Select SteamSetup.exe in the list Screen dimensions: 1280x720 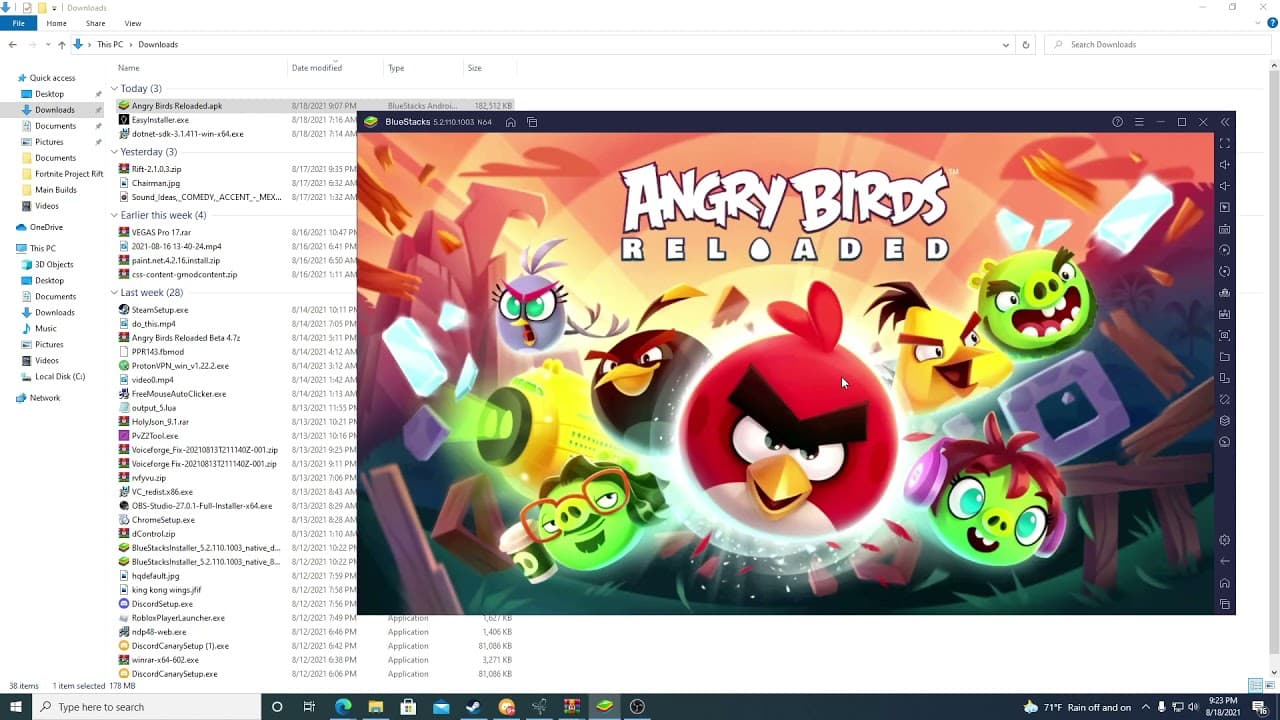(160, 310)
